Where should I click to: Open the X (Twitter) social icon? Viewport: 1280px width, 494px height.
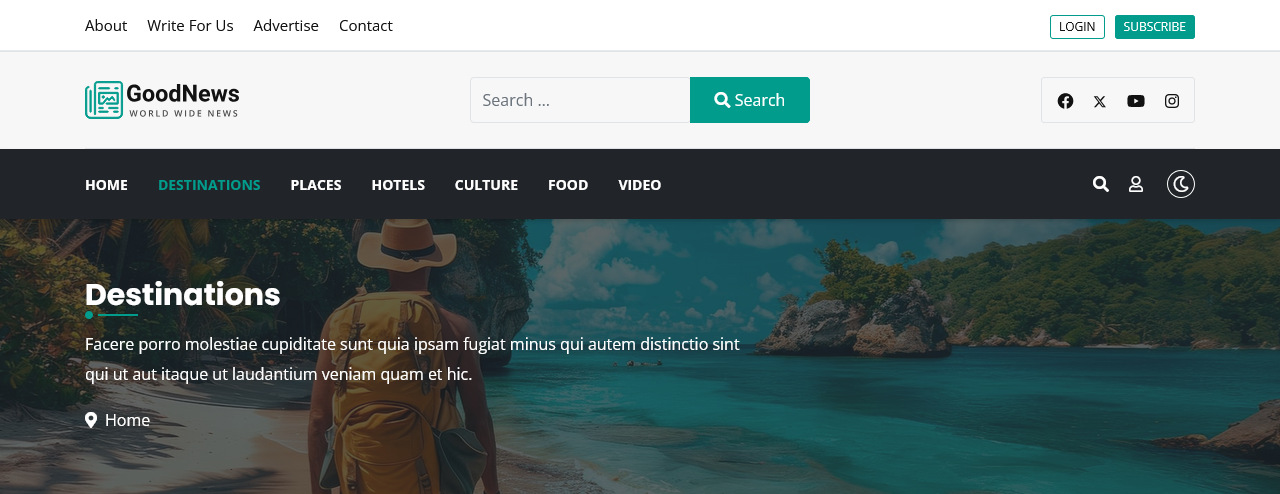pos(1100,101)
